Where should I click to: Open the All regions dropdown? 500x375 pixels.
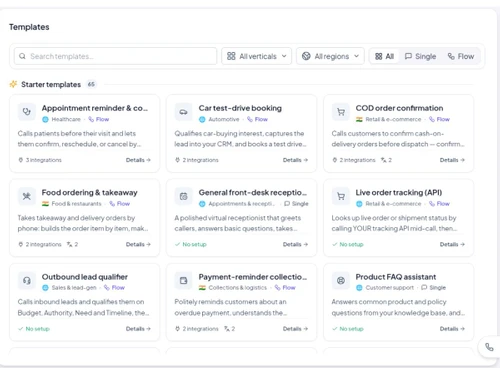click(x=330, y=56)
